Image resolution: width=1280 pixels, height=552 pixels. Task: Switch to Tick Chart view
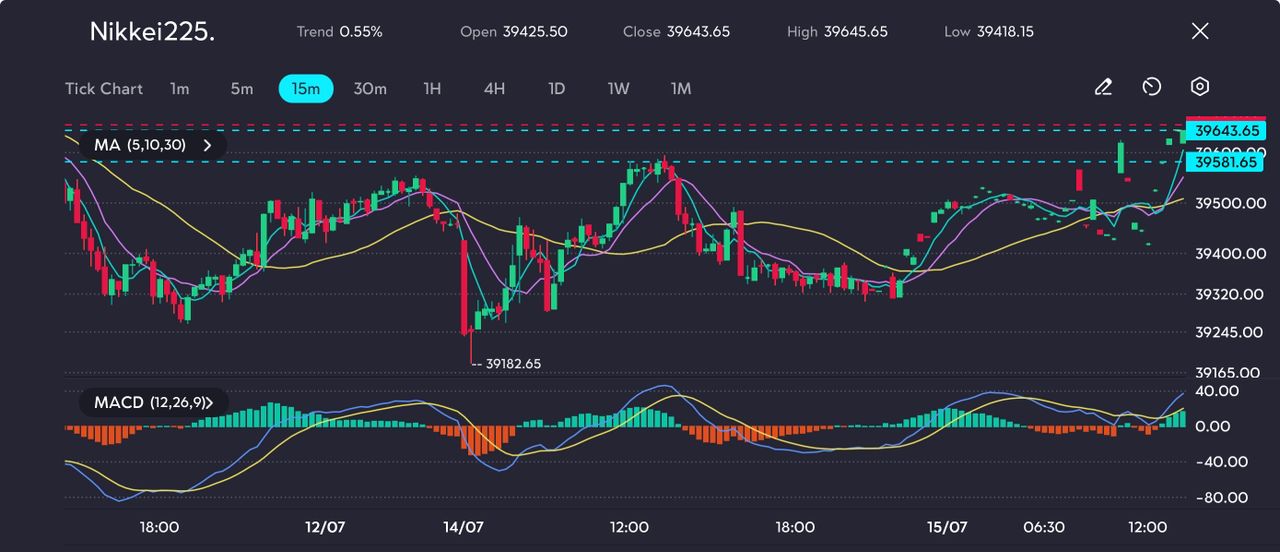point(104,89)
